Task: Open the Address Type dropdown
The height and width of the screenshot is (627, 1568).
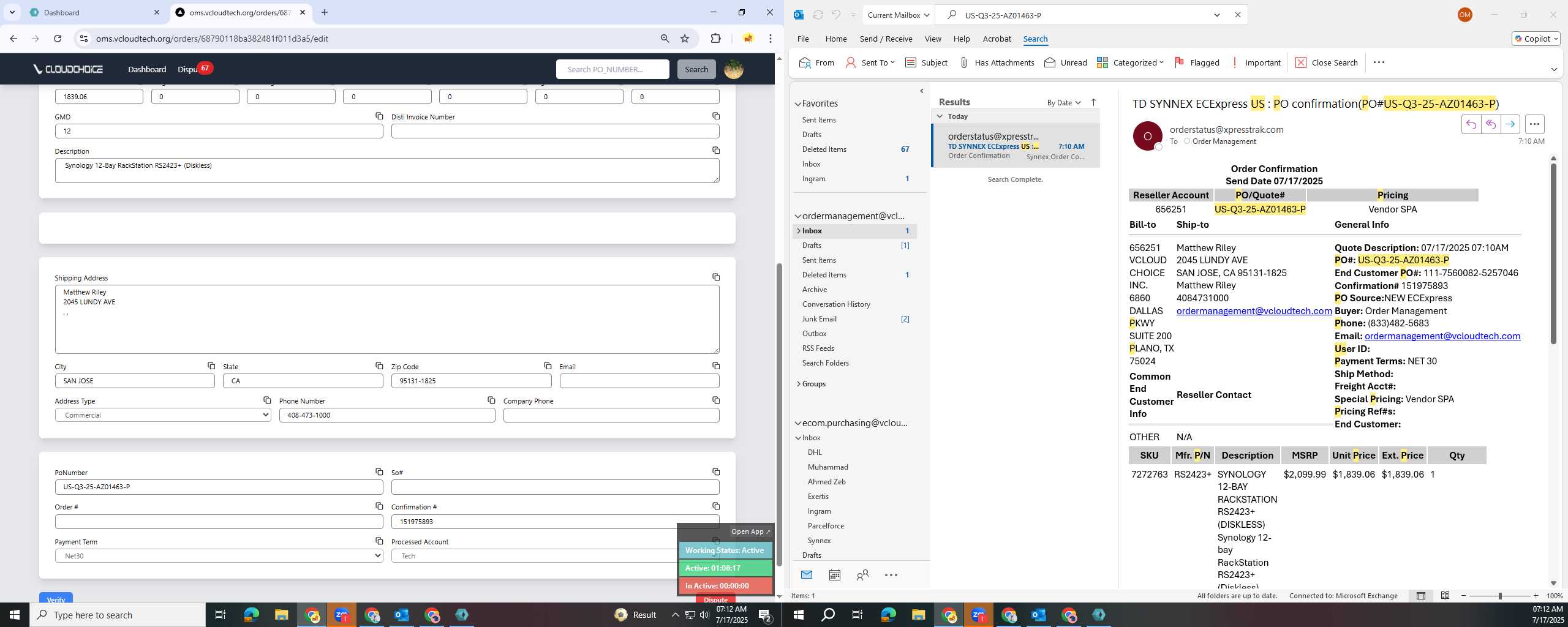Action: [163, 415]
